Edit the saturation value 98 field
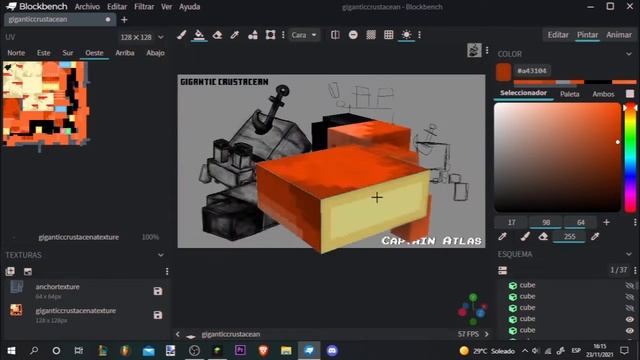640x360 pixels. coord(546,222)
